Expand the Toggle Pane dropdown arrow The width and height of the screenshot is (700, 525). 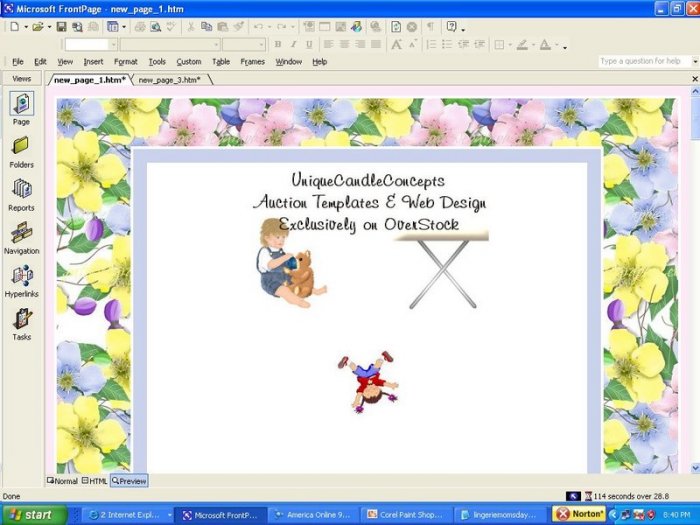[124, 28]
